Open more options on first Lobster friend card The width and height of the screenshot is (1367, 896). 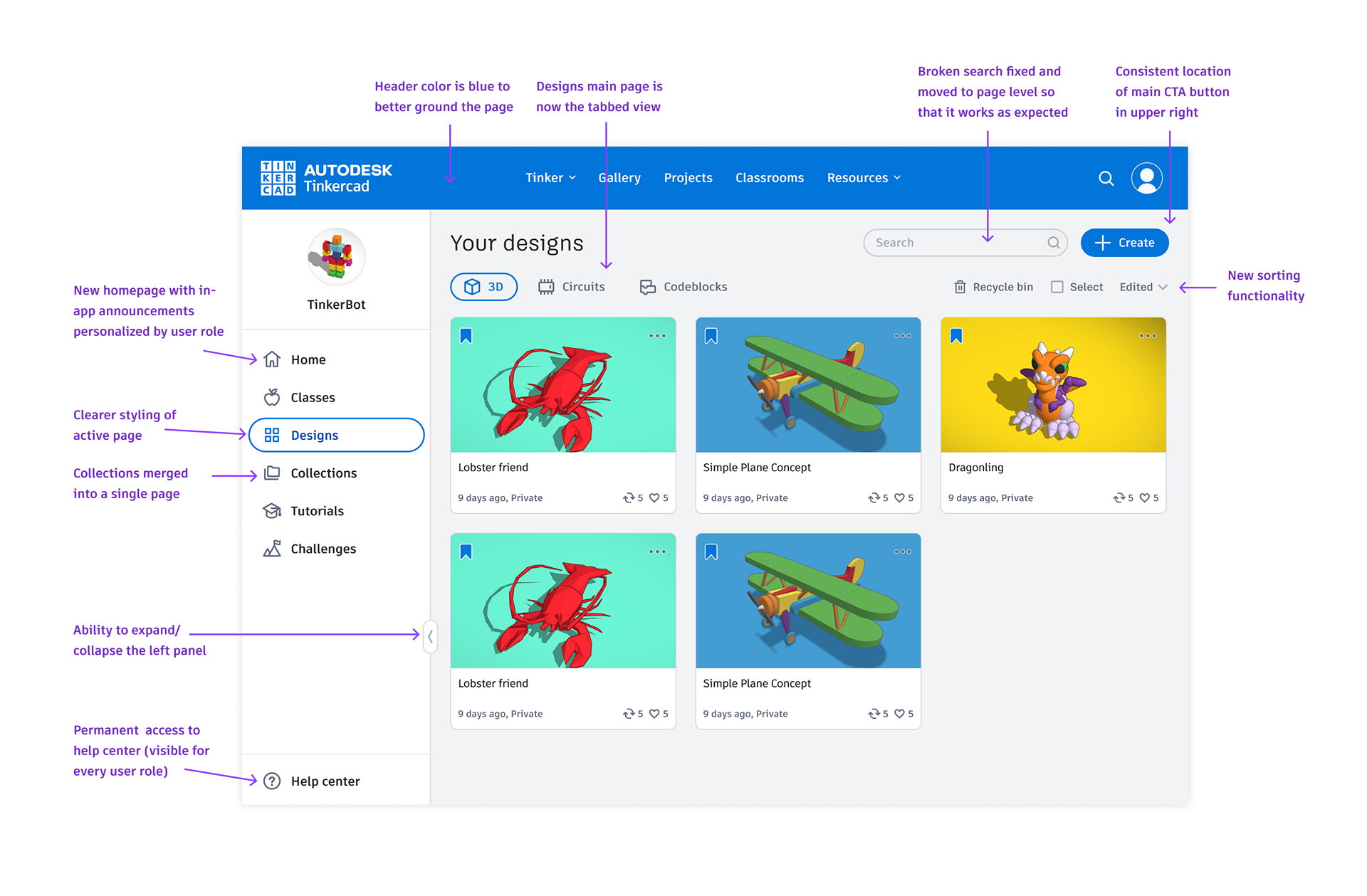click(x=657, y=336)
